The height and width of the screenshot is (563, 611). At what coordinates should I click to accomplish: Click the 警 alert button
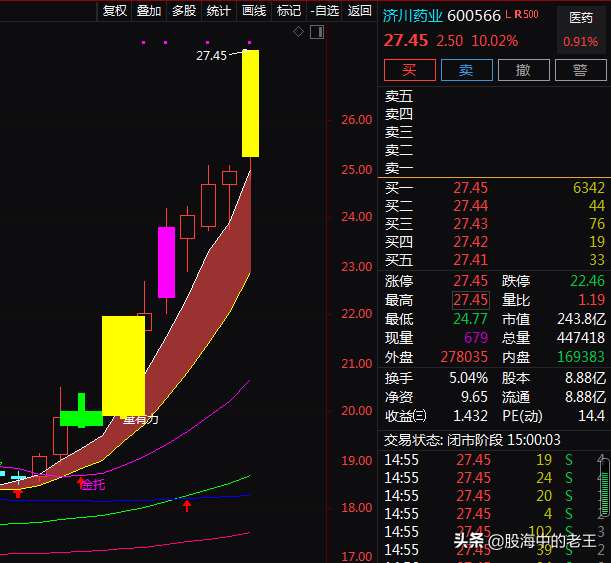(x=580, y=70)
